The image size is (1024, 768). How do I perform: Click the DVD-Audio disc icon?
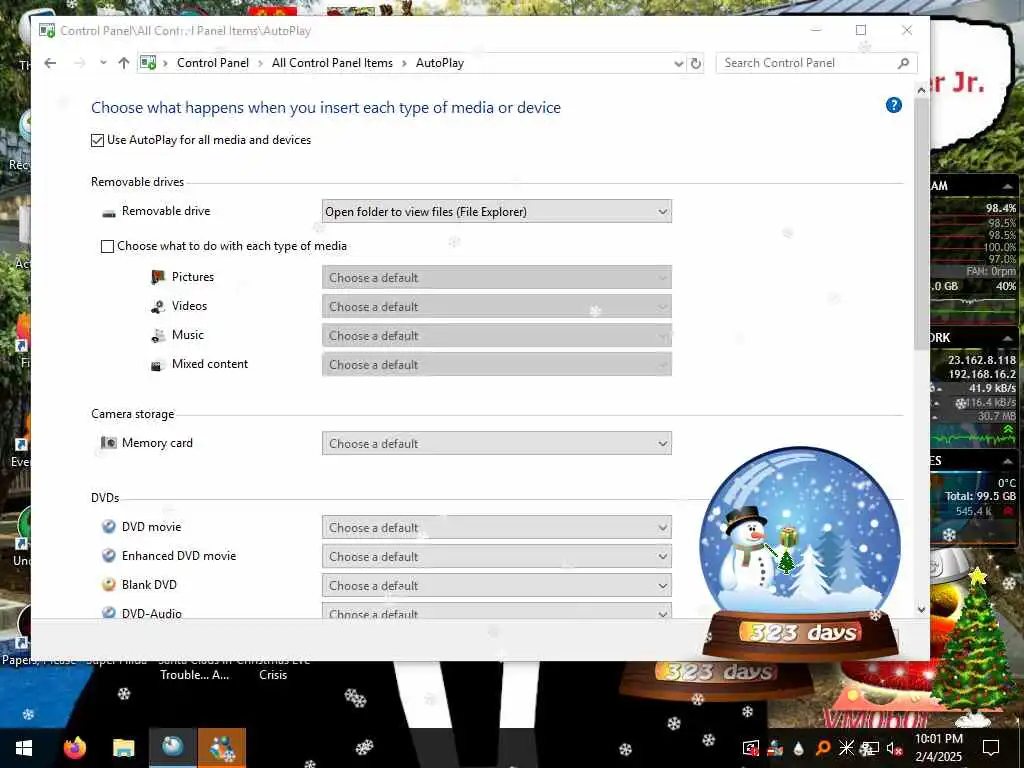[108, 612]
